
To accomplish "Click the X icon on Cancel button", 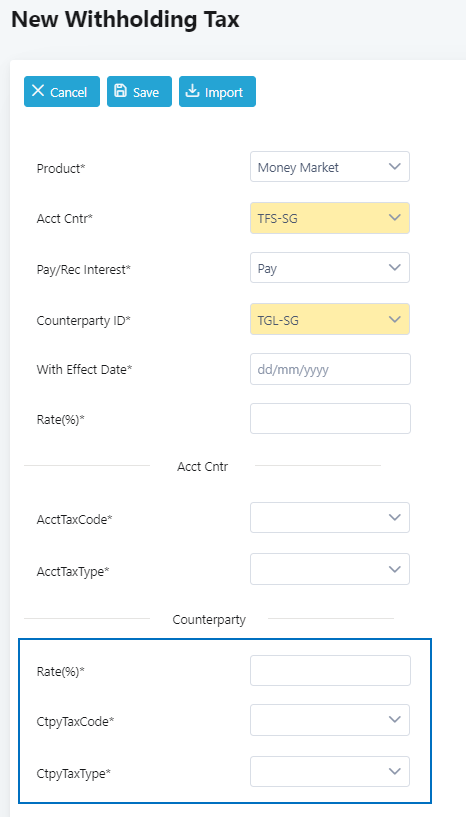I will 38,91.
